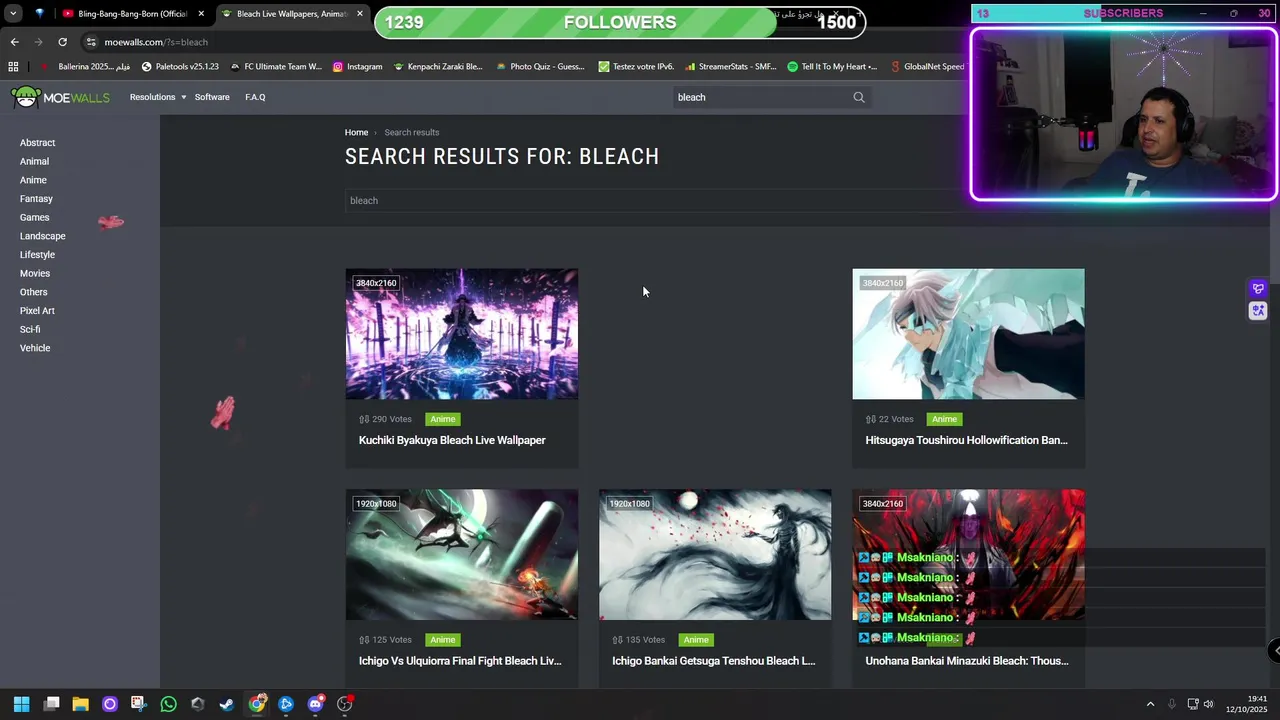
Task: Open Steam from the taskbar
Action: [227, 704]
